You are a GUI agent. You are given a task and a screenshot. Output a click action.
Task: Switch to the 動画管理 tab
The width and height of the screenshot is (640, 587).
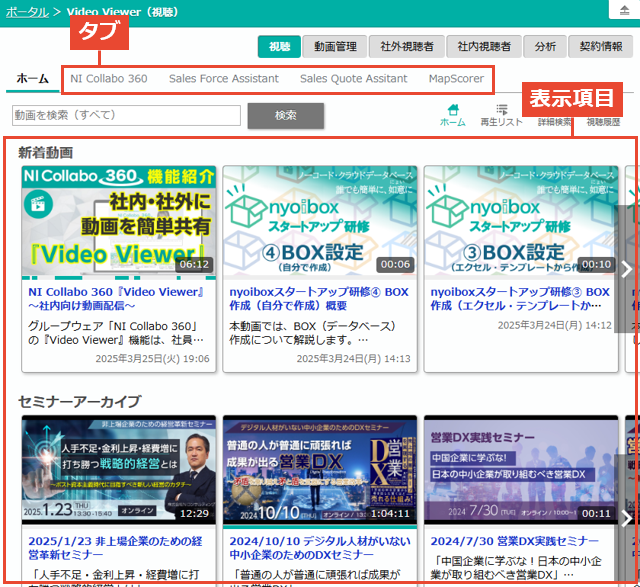(335, 47)
